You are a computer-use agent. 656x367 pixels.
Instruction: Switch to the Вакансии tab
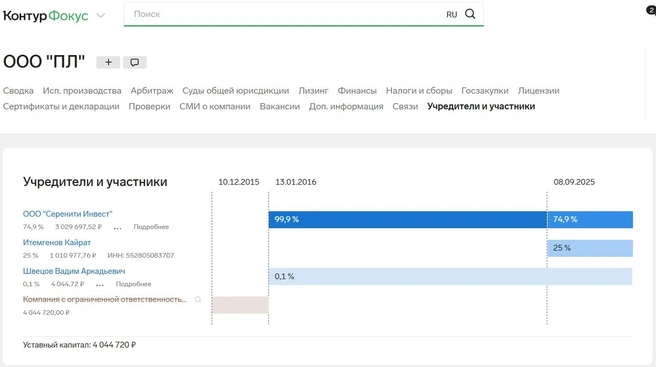(x=279, y=106)
